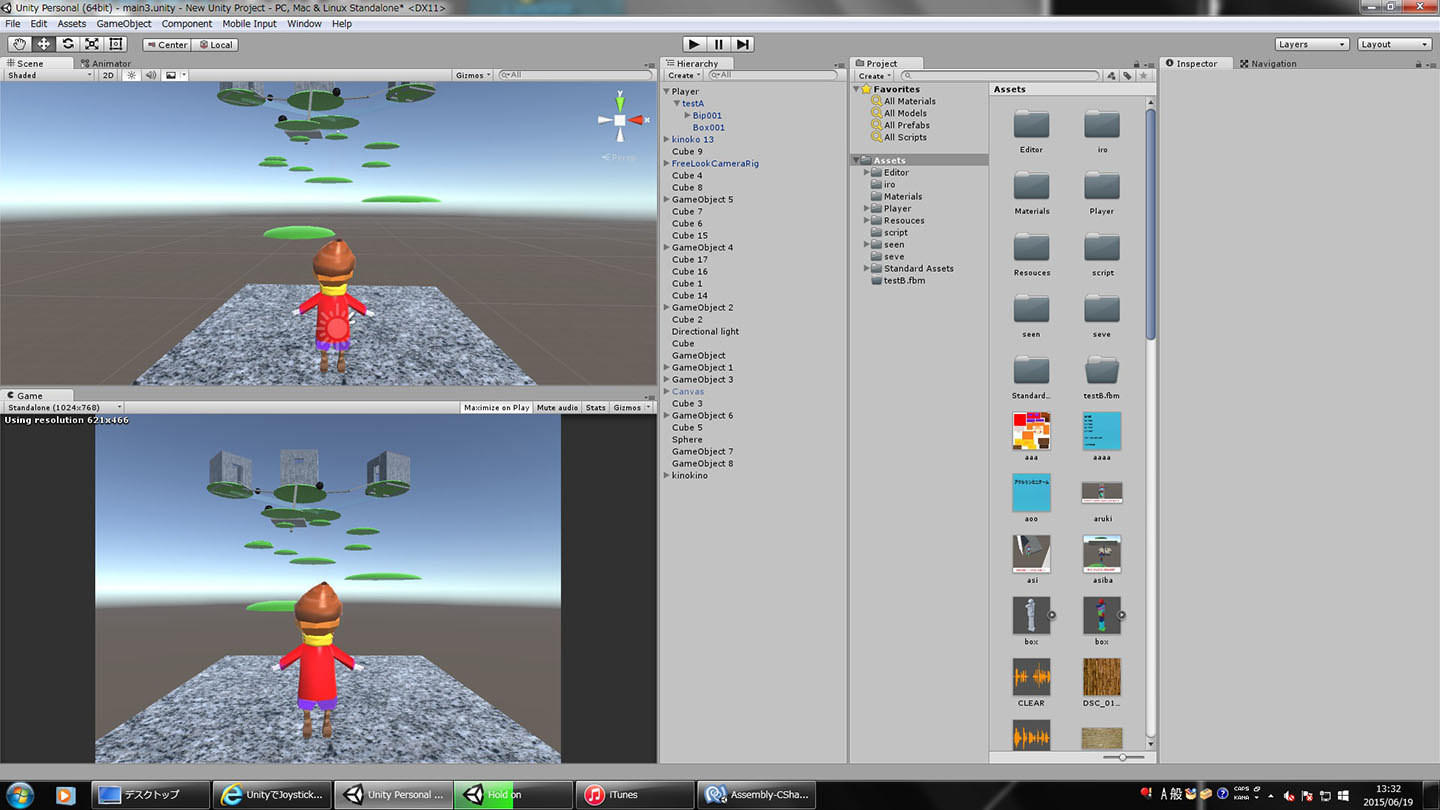This screenshot has height=810, width=1440.
Task: Switch to the Animator tab
Action: coord(110,63)
